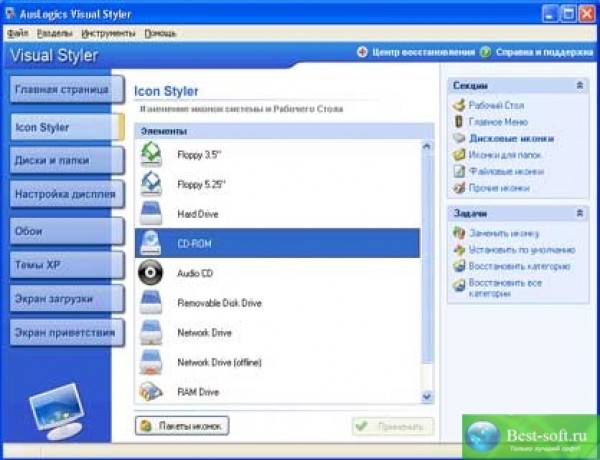Open the Диски и папки section
The height and width of the screenshot is (460, 600).
(x=67, y=160)
